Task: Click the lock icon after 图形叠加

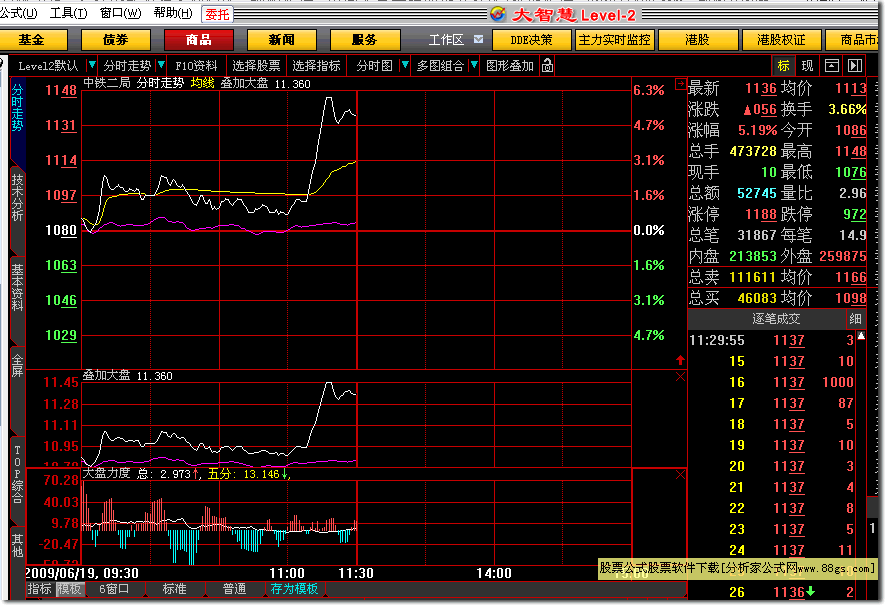Action: click(x=547, y=66)
